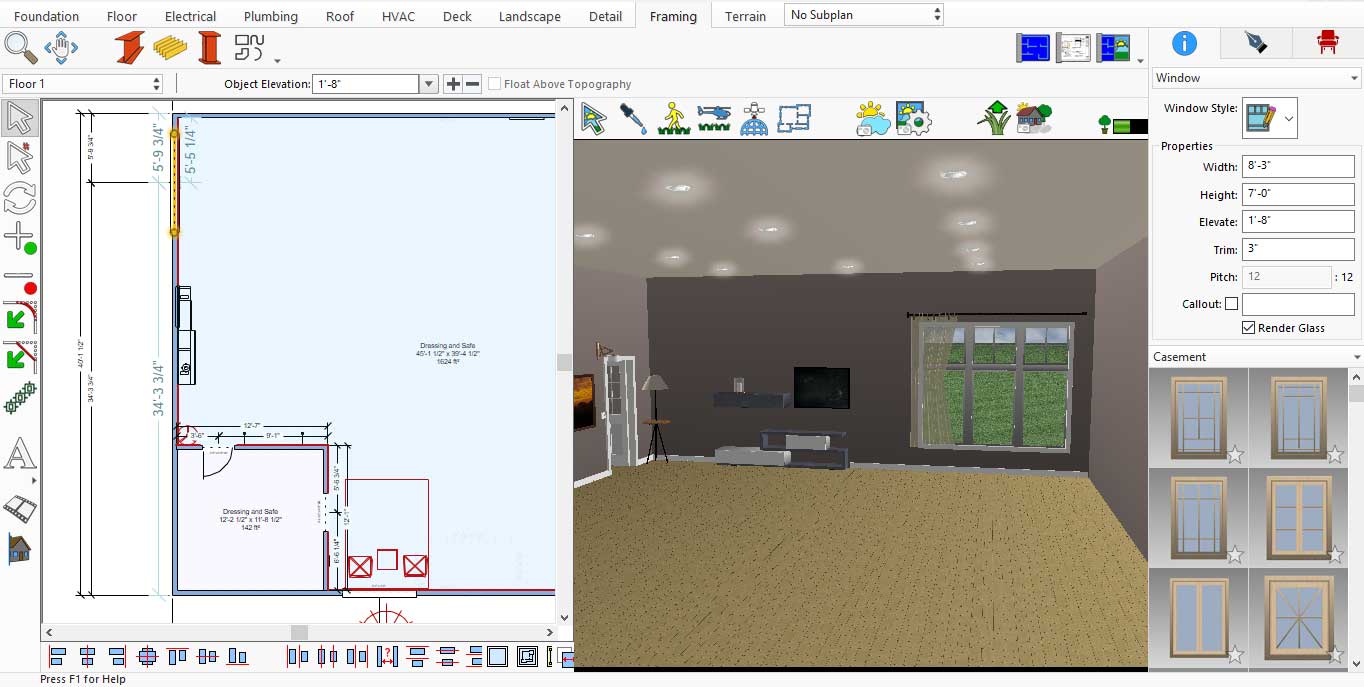
Task: Open the Casement category dropdown
Action: coord(1256,356)
